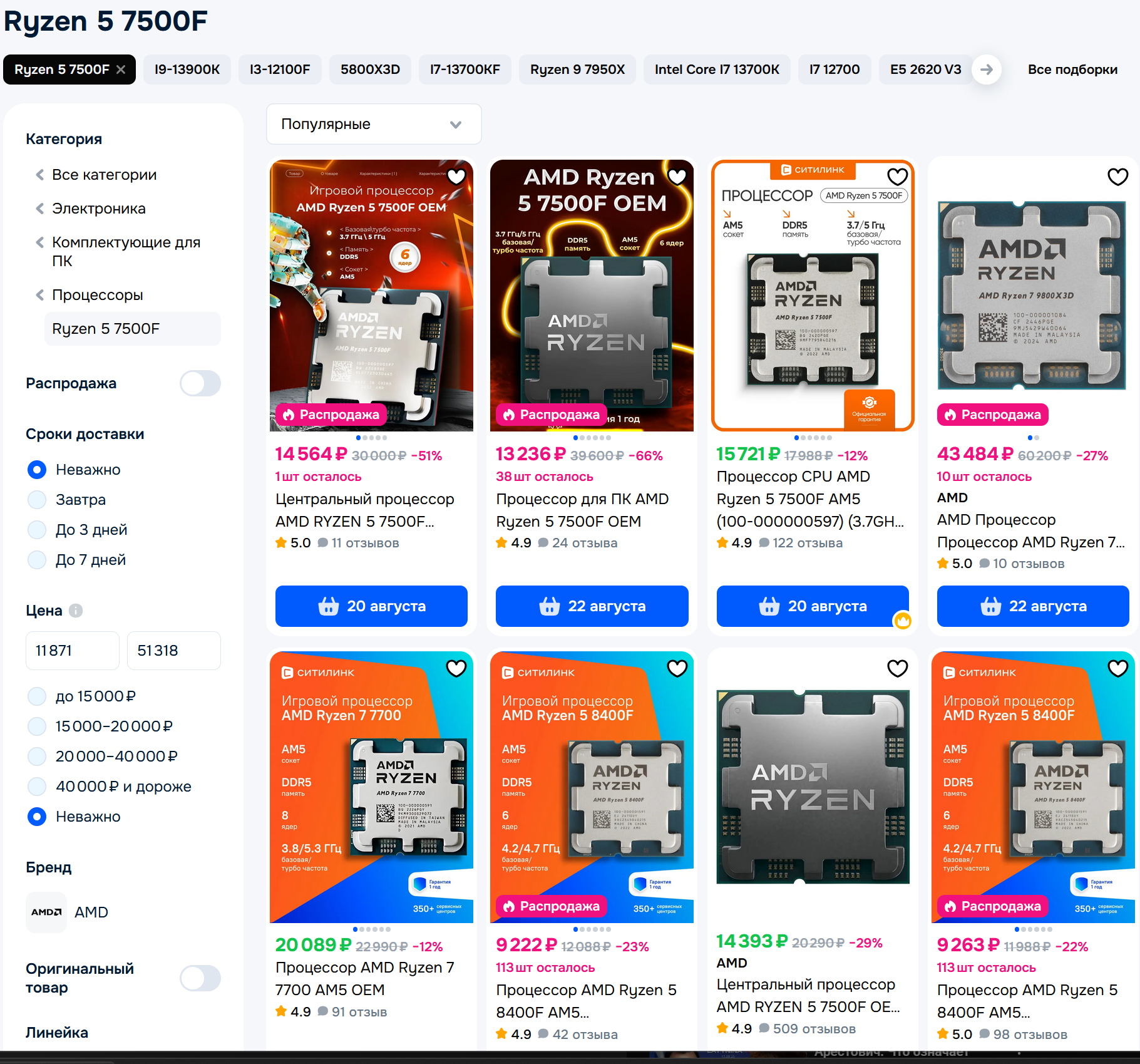
Task: Open the 122 отзыва reviews link
Action: click(801, 543)
